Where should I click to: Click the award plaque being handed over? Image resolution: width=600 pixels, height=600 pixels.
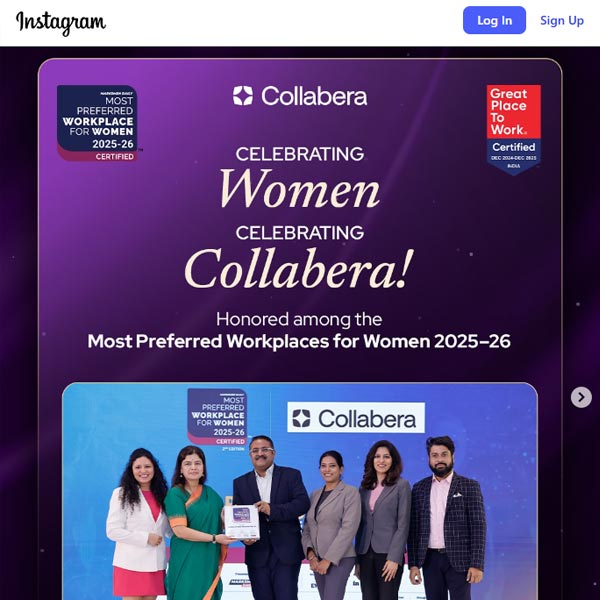point(242,522)
